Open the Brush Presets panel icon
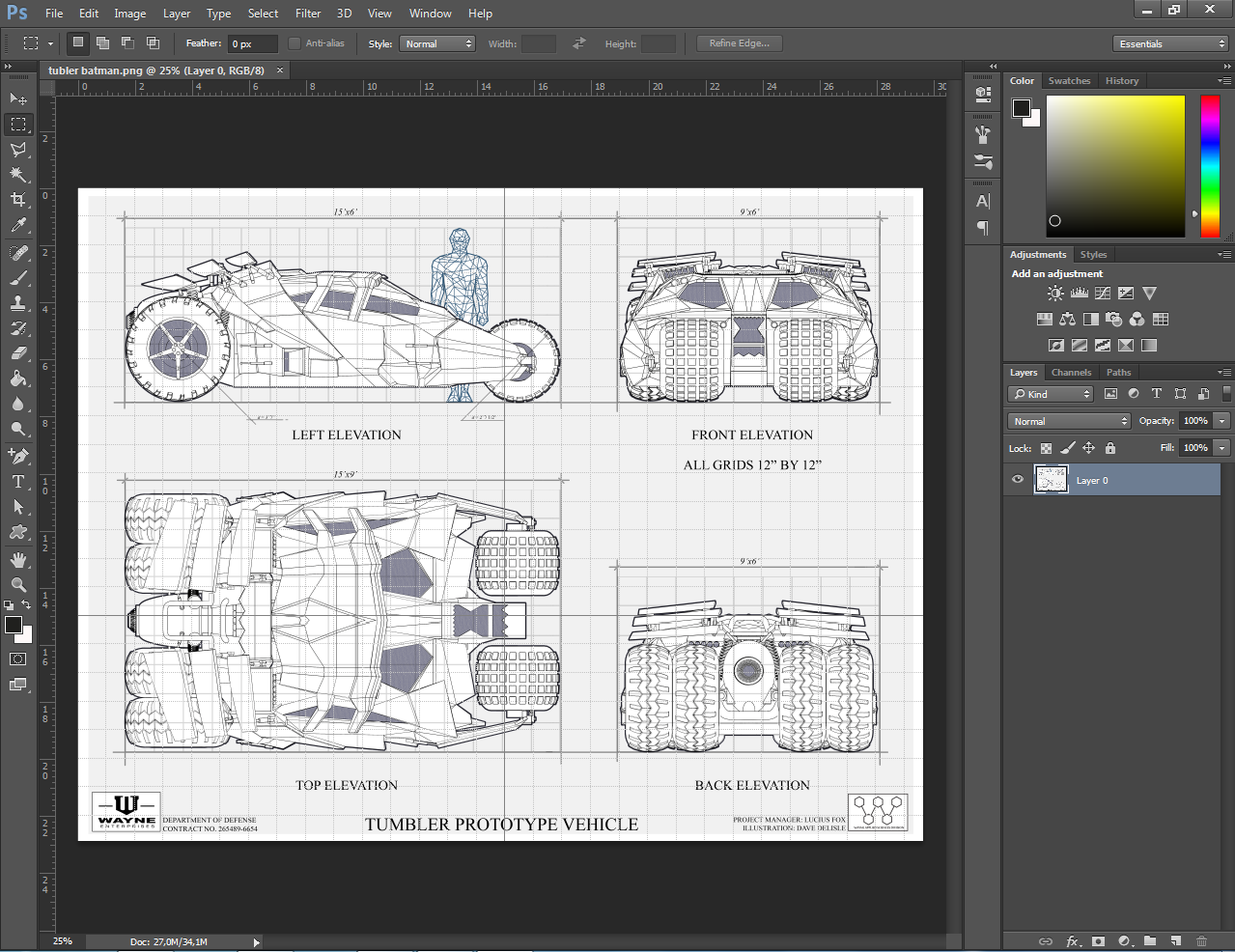 (983, 160)
